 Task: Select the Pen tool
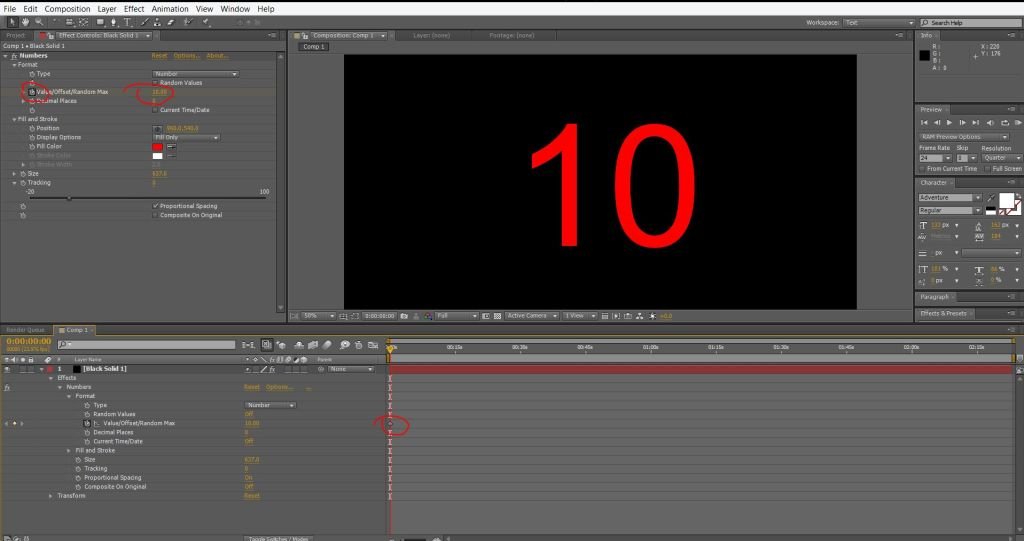coord(113,22)
